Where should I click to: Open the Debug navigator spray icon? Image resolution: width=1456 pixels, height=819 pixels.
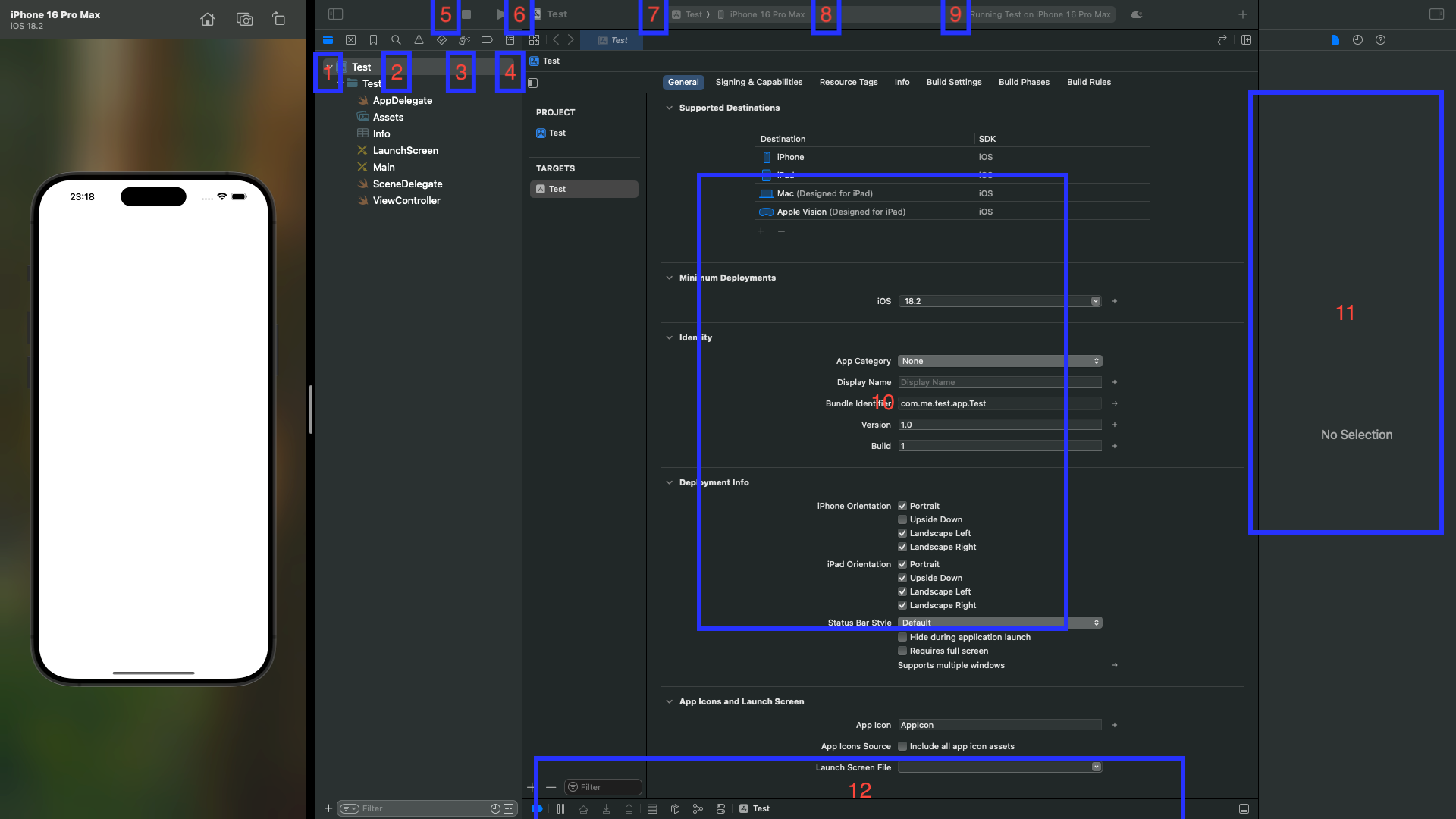pyautogui.click(x=464, y=39)
